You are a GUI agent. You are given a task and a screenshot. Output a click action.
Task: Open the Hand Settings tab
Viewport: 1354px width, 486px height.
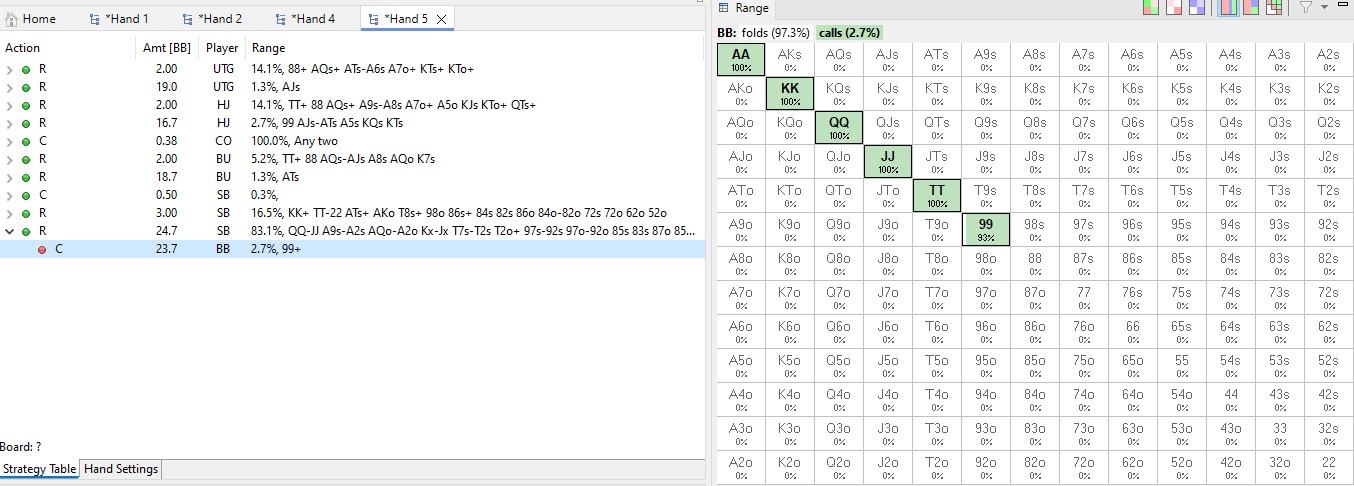[120, 469]
